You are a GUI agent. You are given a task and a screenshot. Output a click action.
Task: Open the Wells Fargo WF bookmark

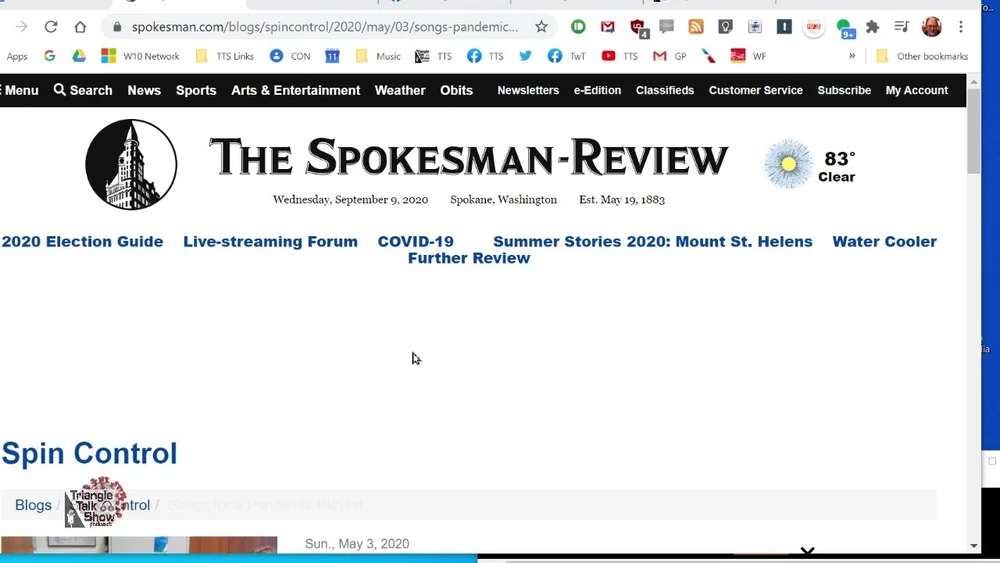click(748, 56)
